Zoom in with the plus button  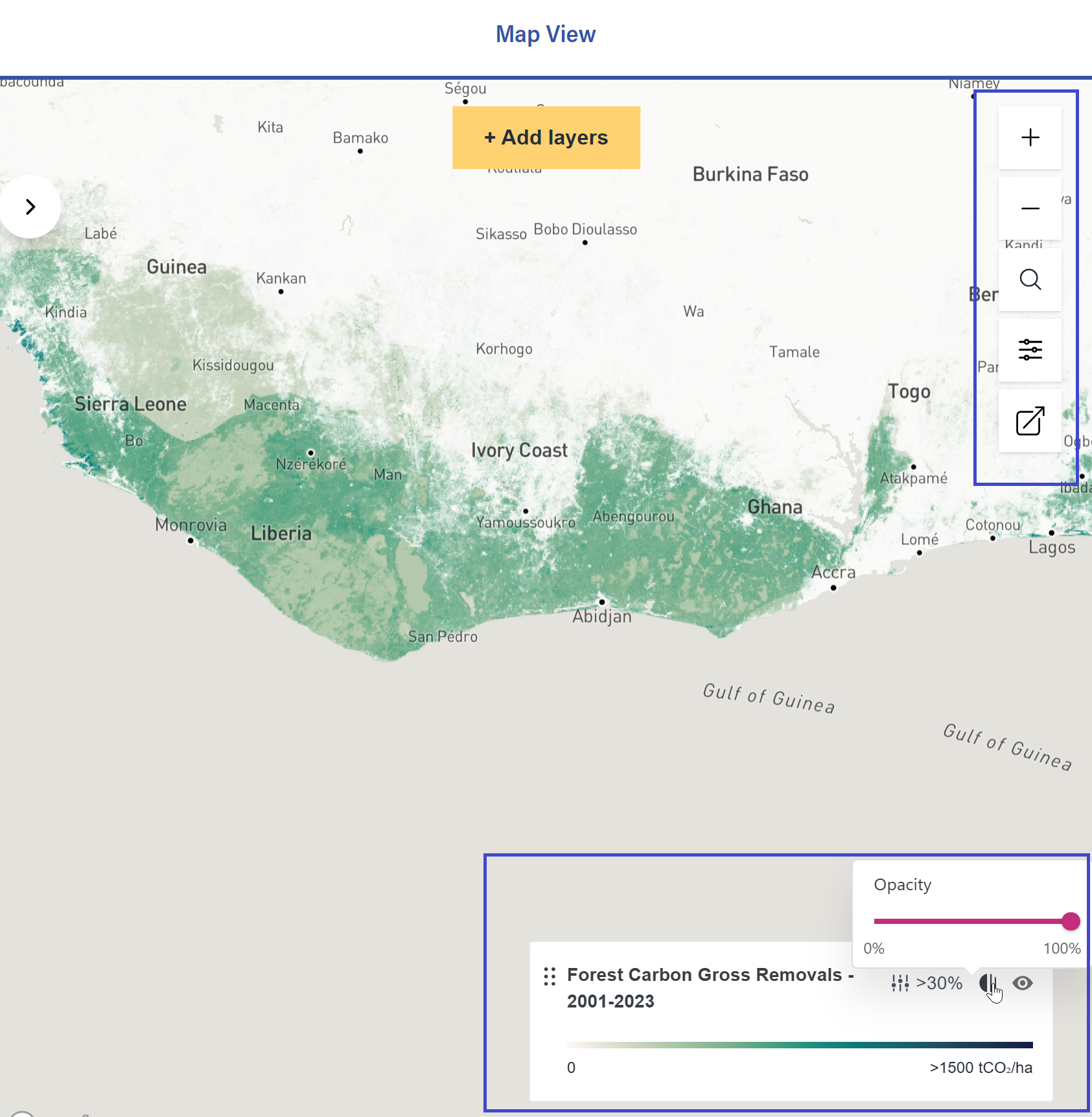pos(1030,137)
